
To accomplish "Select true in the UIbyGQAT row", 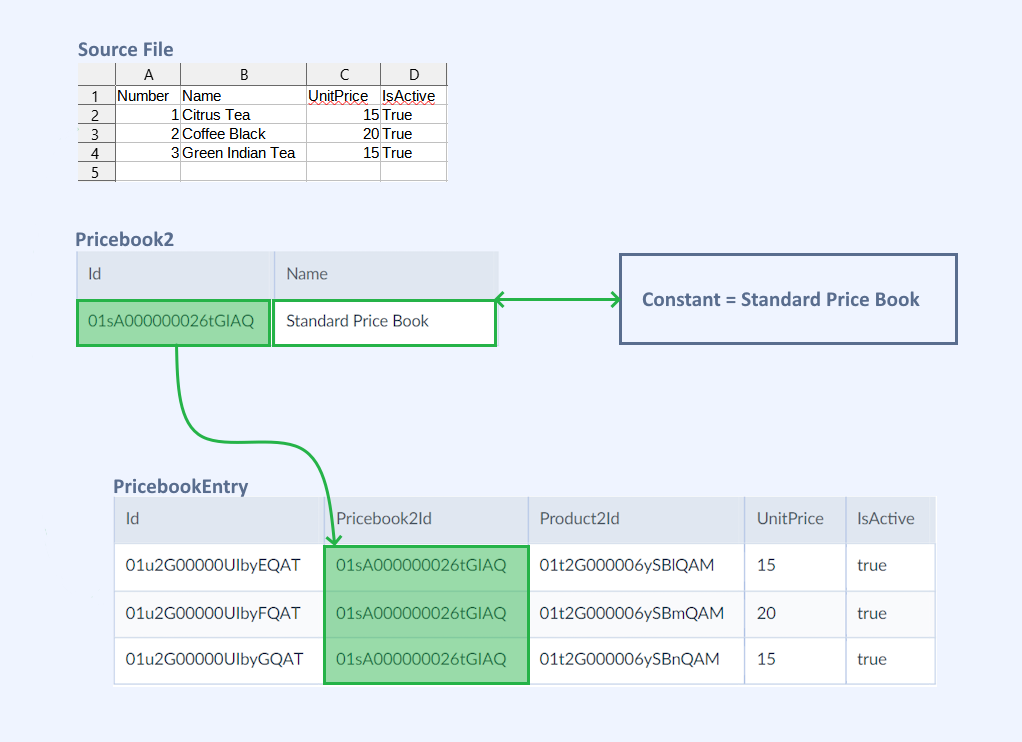I will (x=891, y=660).
